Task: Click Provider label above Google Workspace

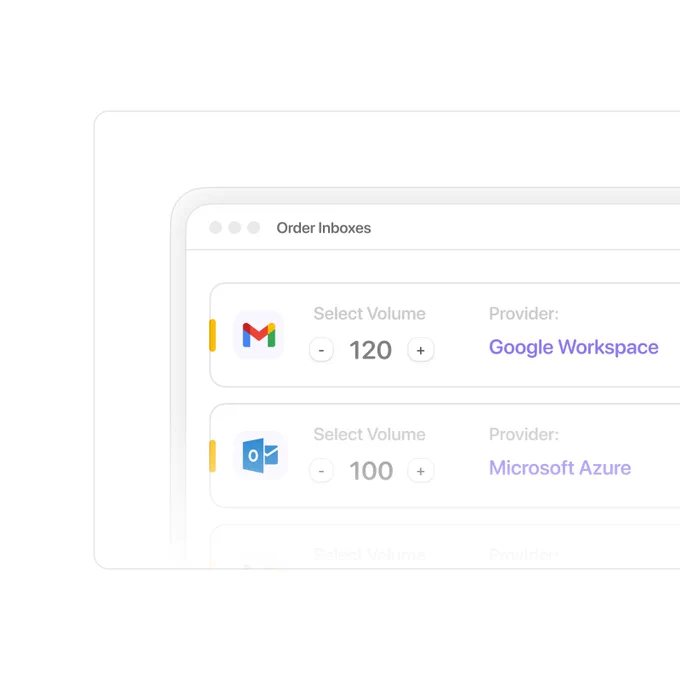Action: coord(524,314)
